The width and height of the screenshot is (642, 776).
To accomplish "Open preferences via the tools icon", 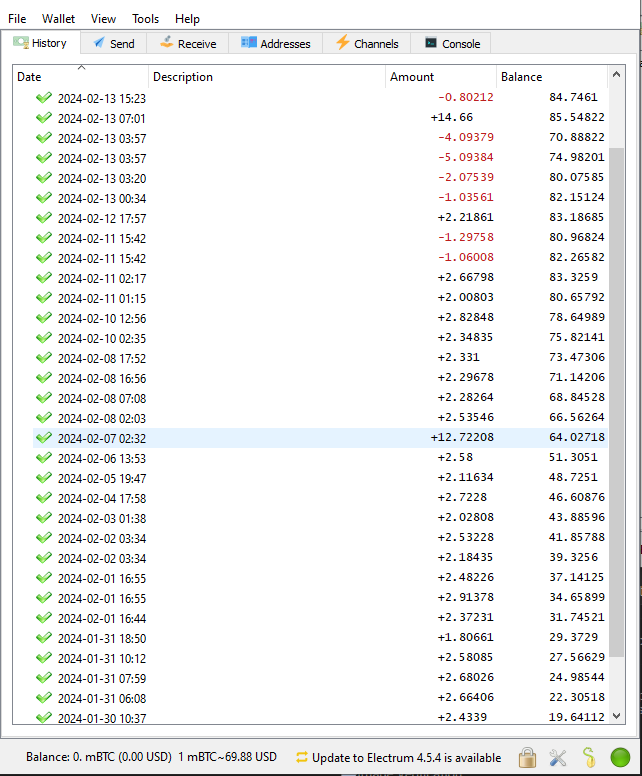I will [558, 757].
